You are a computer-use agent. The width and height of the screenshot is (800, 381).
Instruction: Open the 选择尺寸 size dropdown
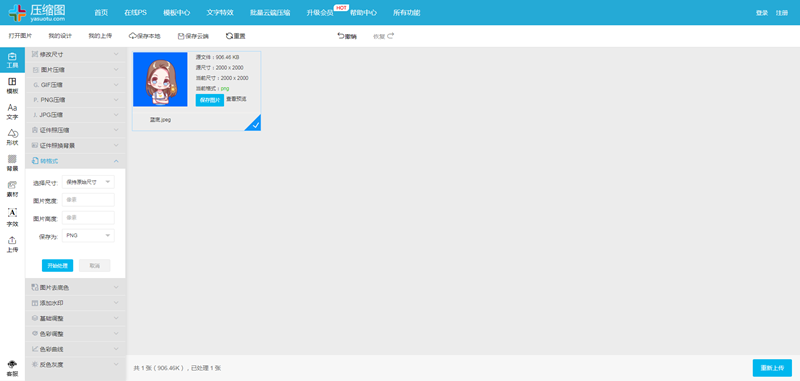[88, 182]
